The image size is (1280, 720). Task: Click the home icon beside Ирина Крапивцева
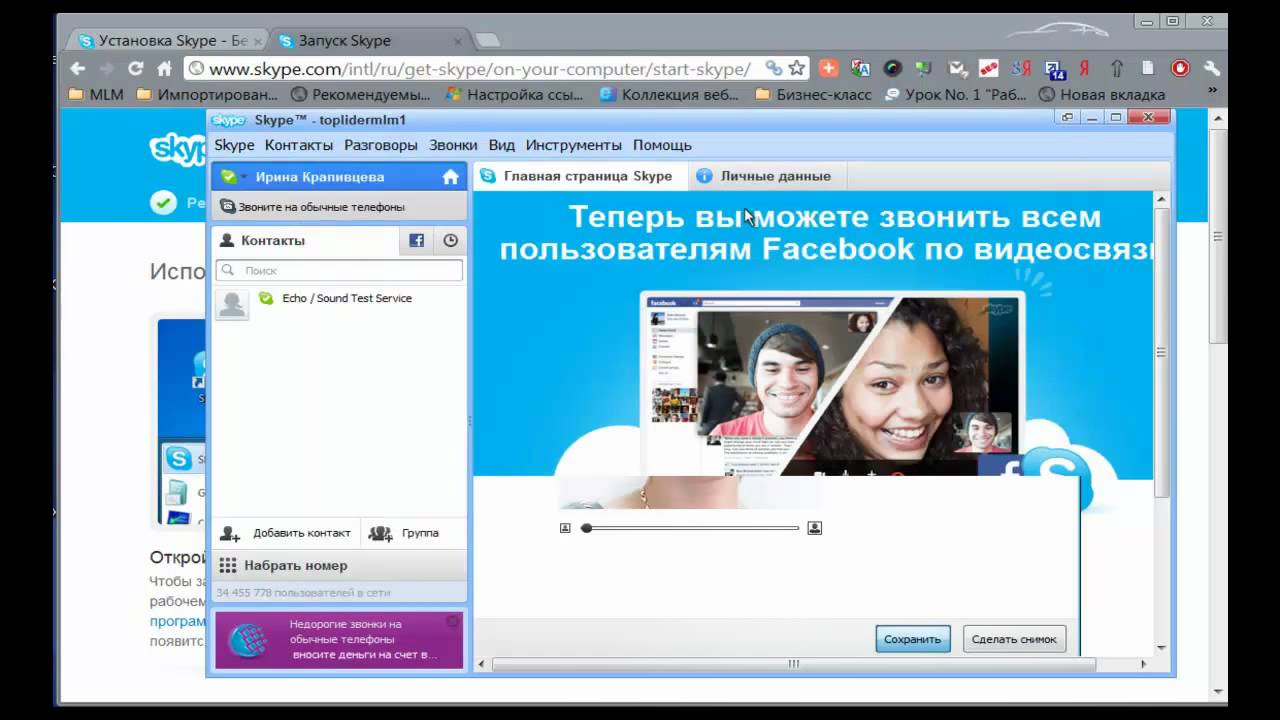[x=450, y=177]
